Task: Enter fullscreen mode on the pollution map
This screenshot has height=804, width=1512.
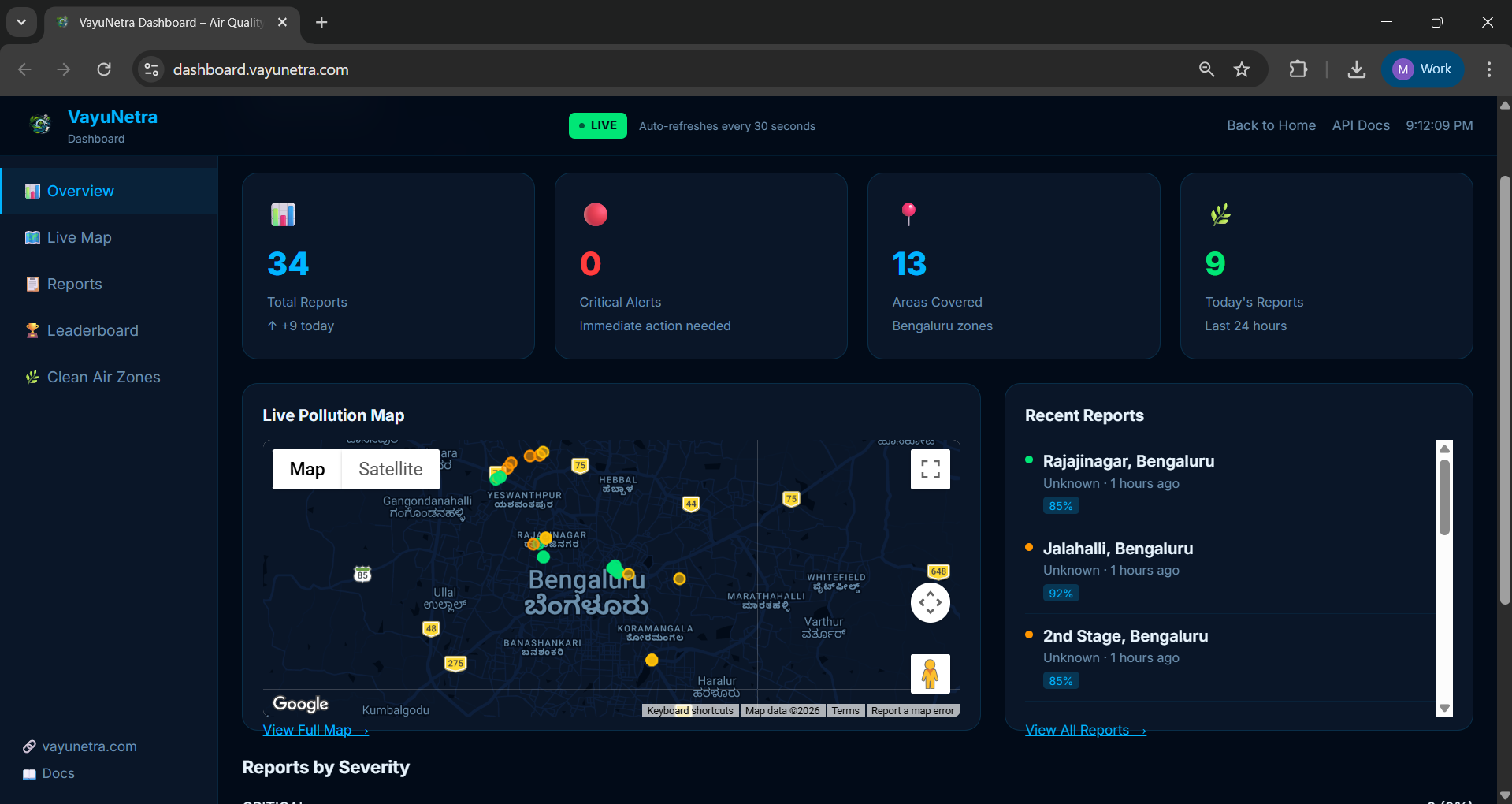Action: pos(930,468)
